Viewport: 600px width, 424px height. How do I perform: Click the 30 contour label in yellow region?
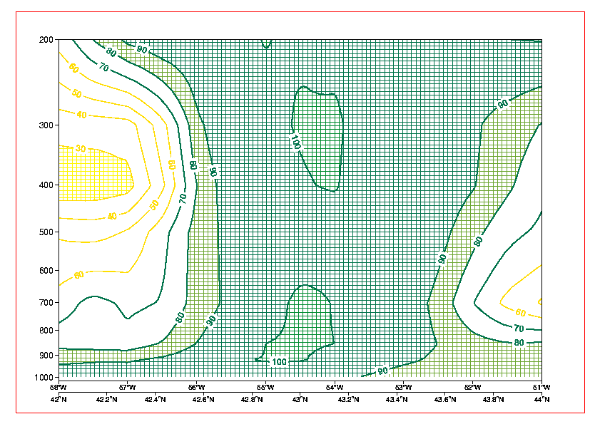82,149
